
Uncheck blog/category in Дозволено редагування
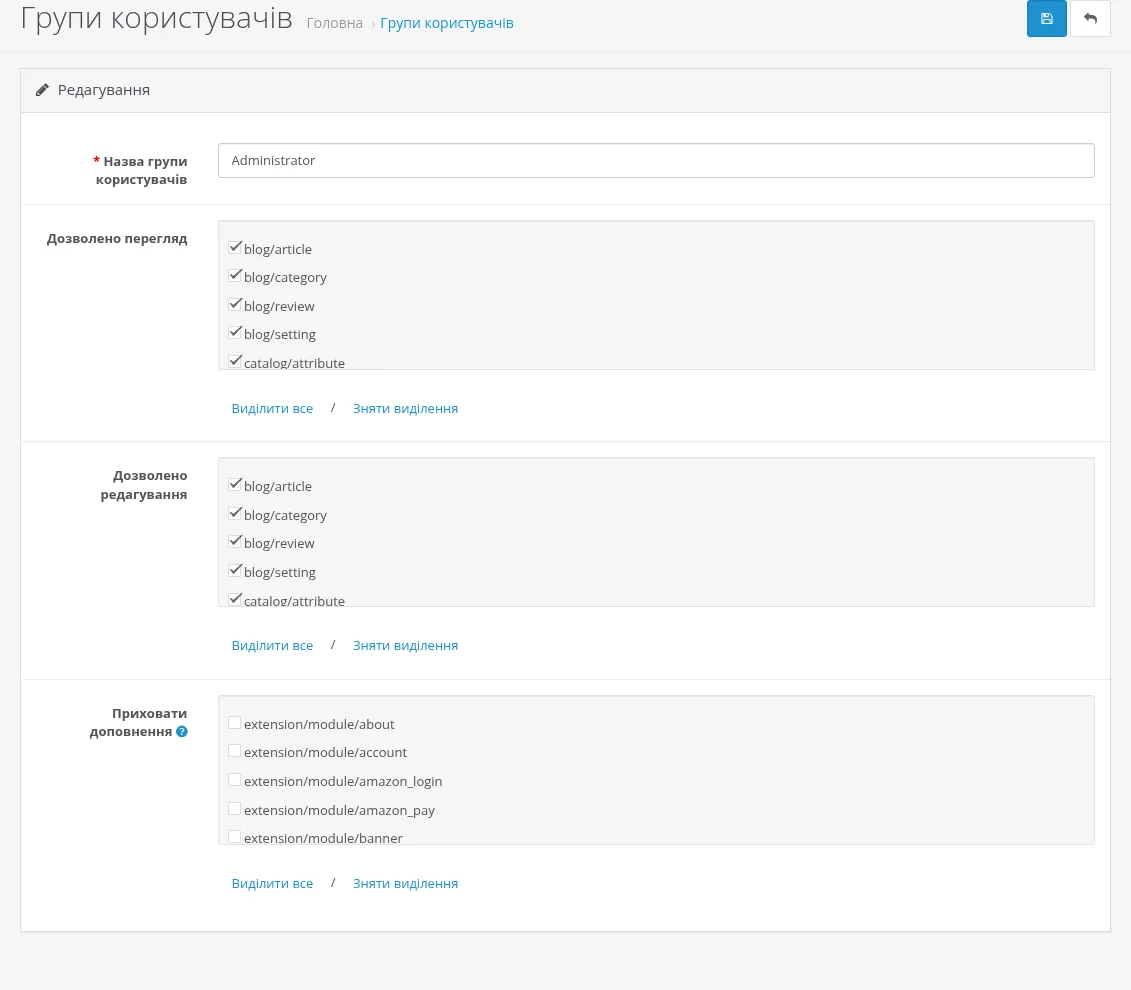pos(234,513)
